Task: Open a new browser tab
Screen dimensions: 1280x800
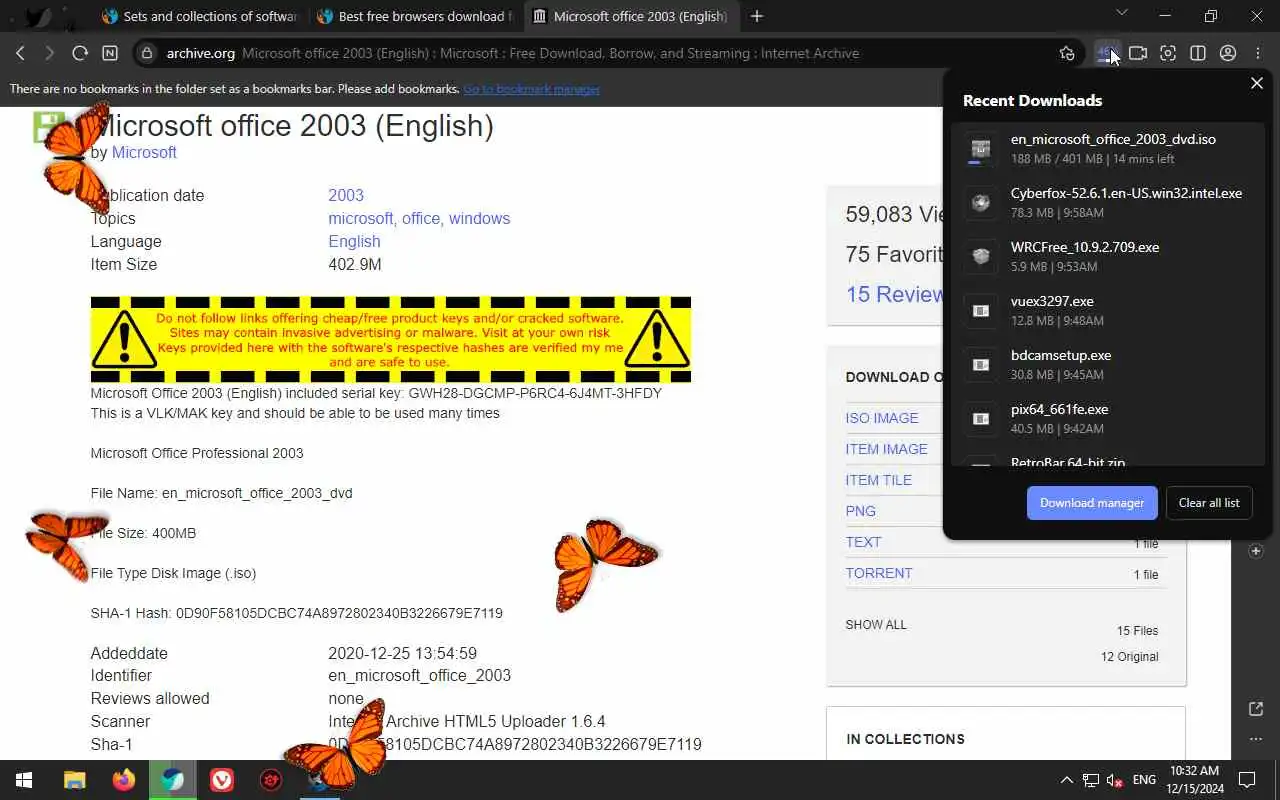Action: point(757,16)
